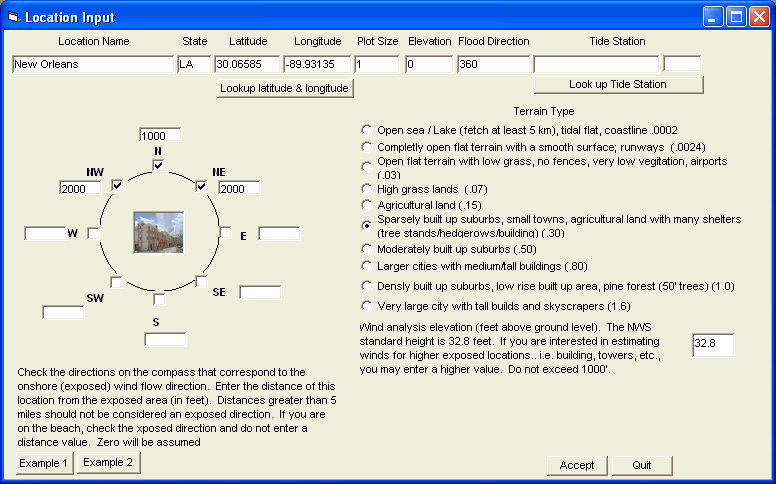Click the Quit button
Image resolution: width=776 pixels, height=484 pixels.
click(641, 465)
